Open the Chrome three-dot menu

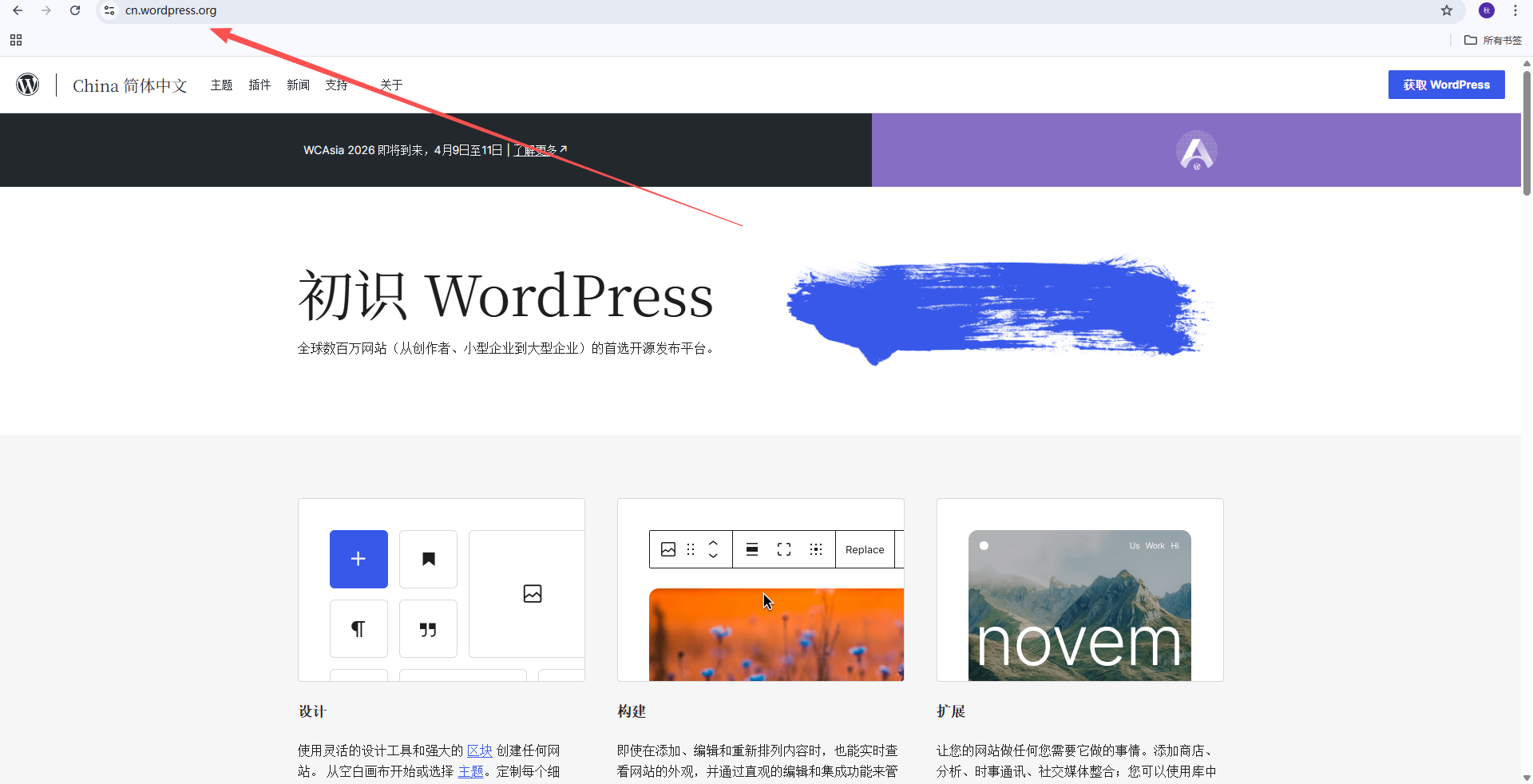[1515, 10]
